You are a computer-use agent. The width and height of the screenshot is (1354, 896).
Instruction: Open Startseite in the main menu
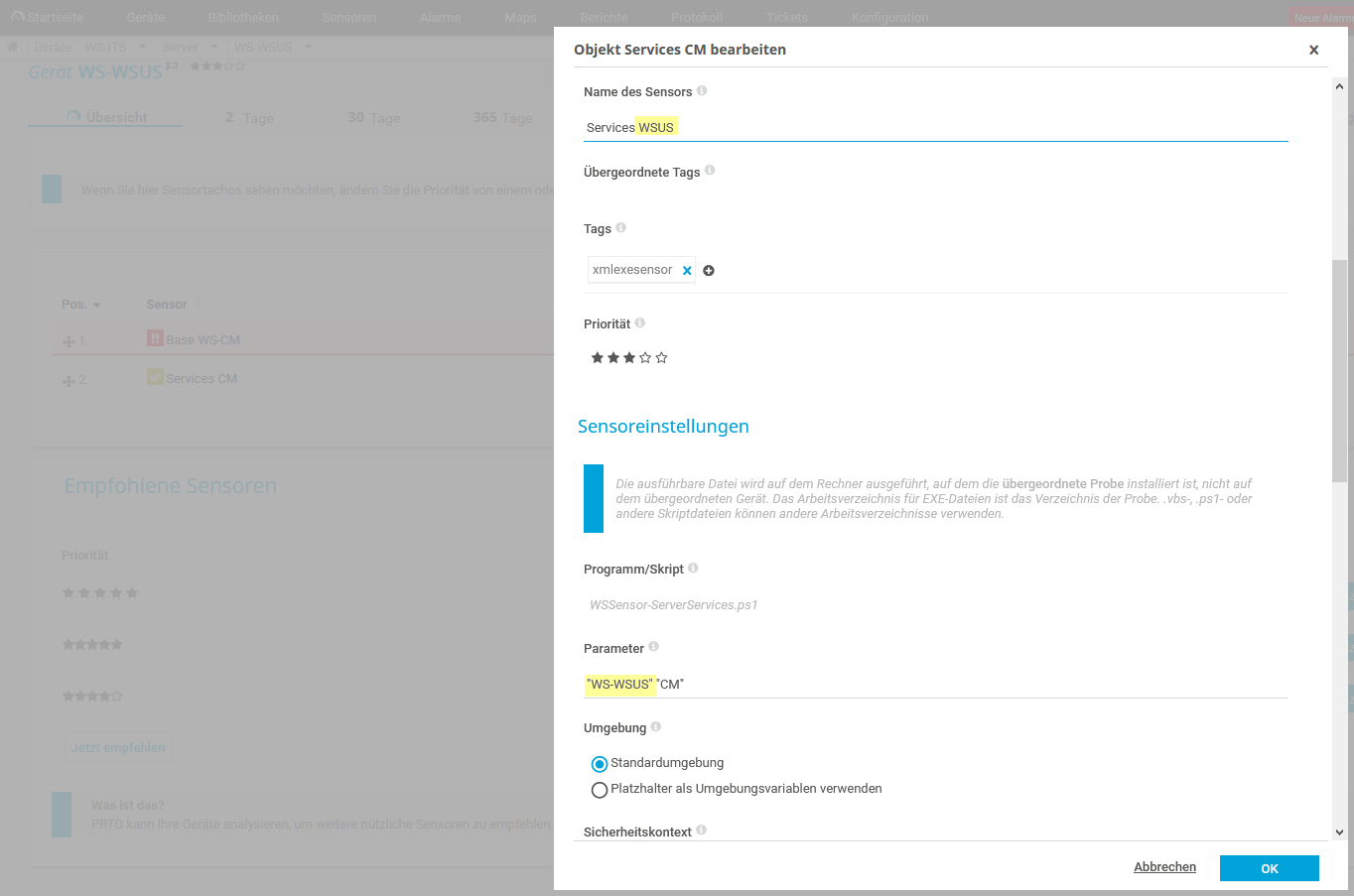tap(48, 17)
